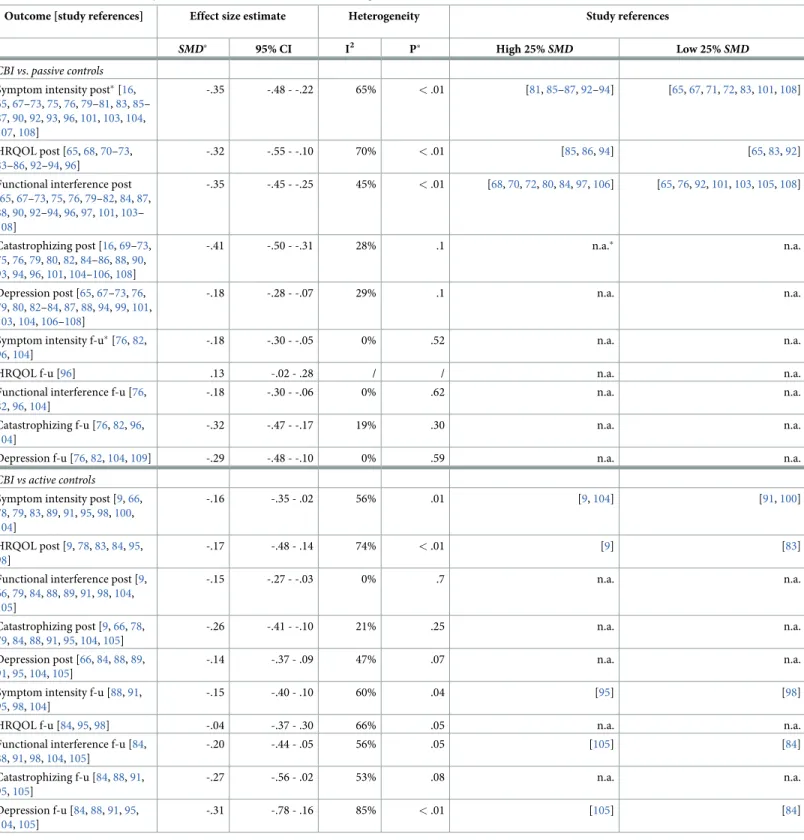
Task: Select the 'CBI vs. passive controls' section row
Action: click(x=52, y=71)
